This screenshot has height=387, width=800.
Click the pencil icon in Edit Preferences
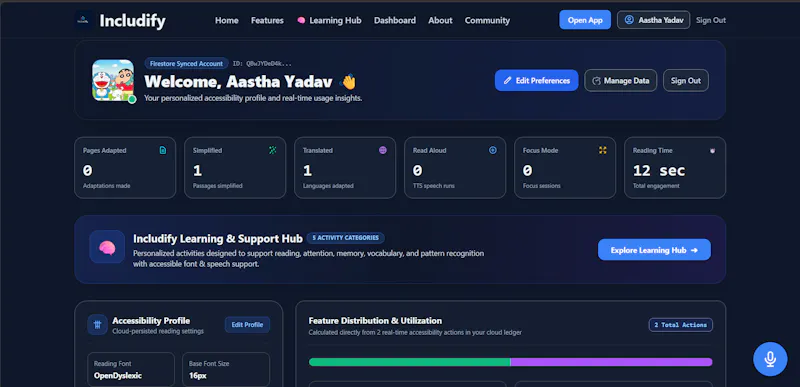(507, 81)
